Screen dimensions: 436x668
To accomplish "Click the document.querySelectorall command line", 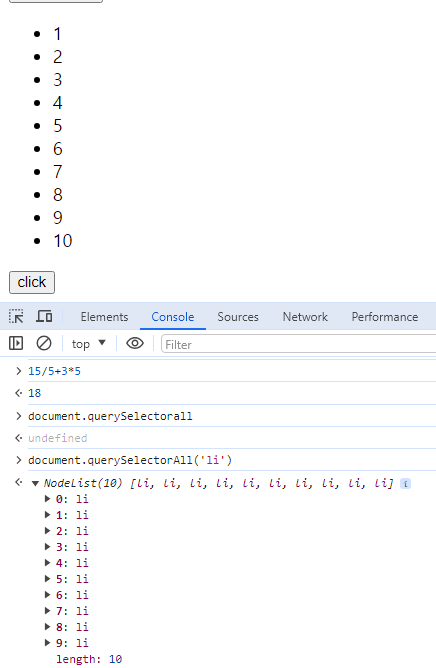I will coord(110,416).
